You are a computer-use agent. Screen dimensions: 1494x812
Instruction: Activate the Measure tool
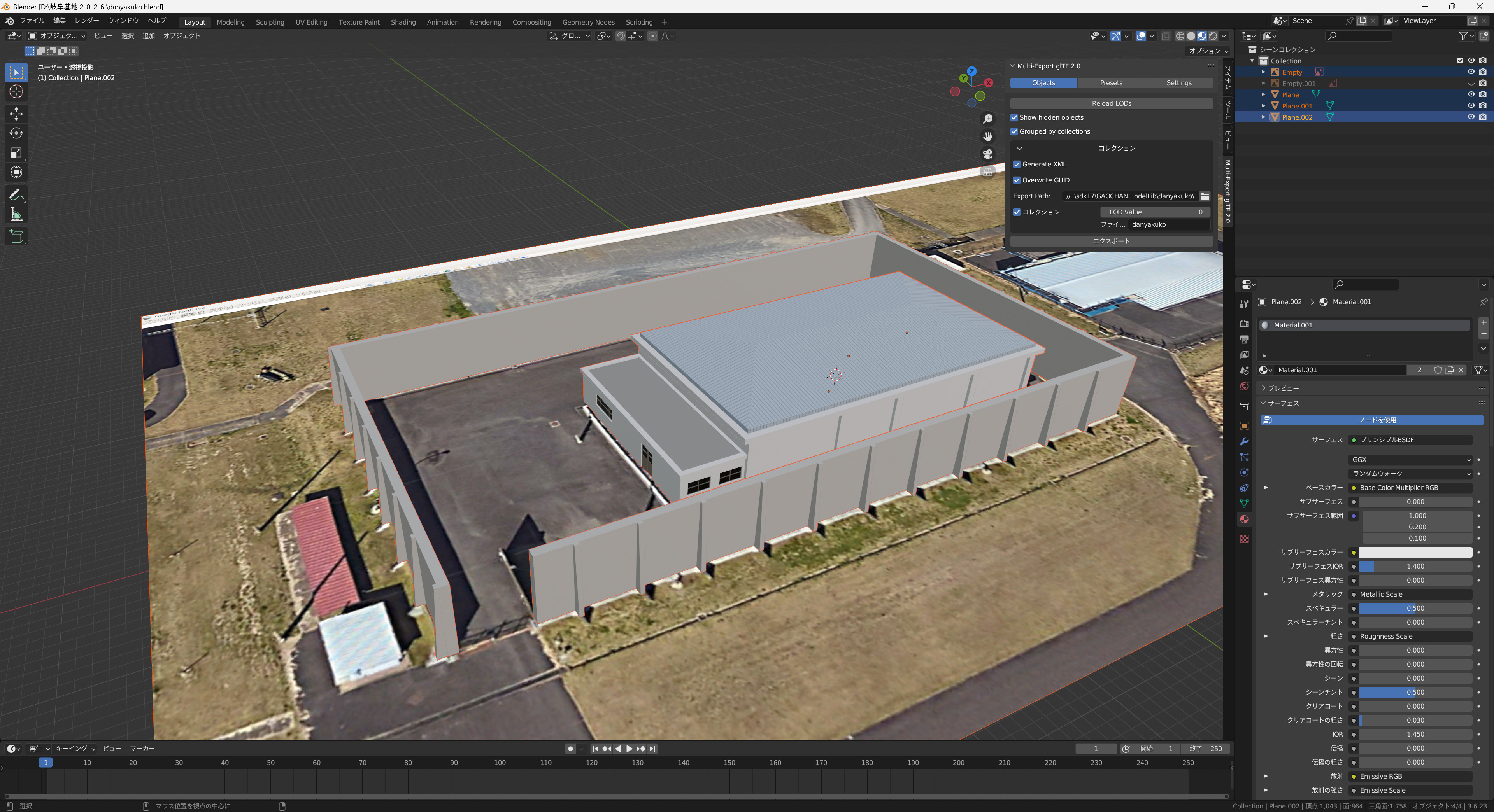(16, 214)
